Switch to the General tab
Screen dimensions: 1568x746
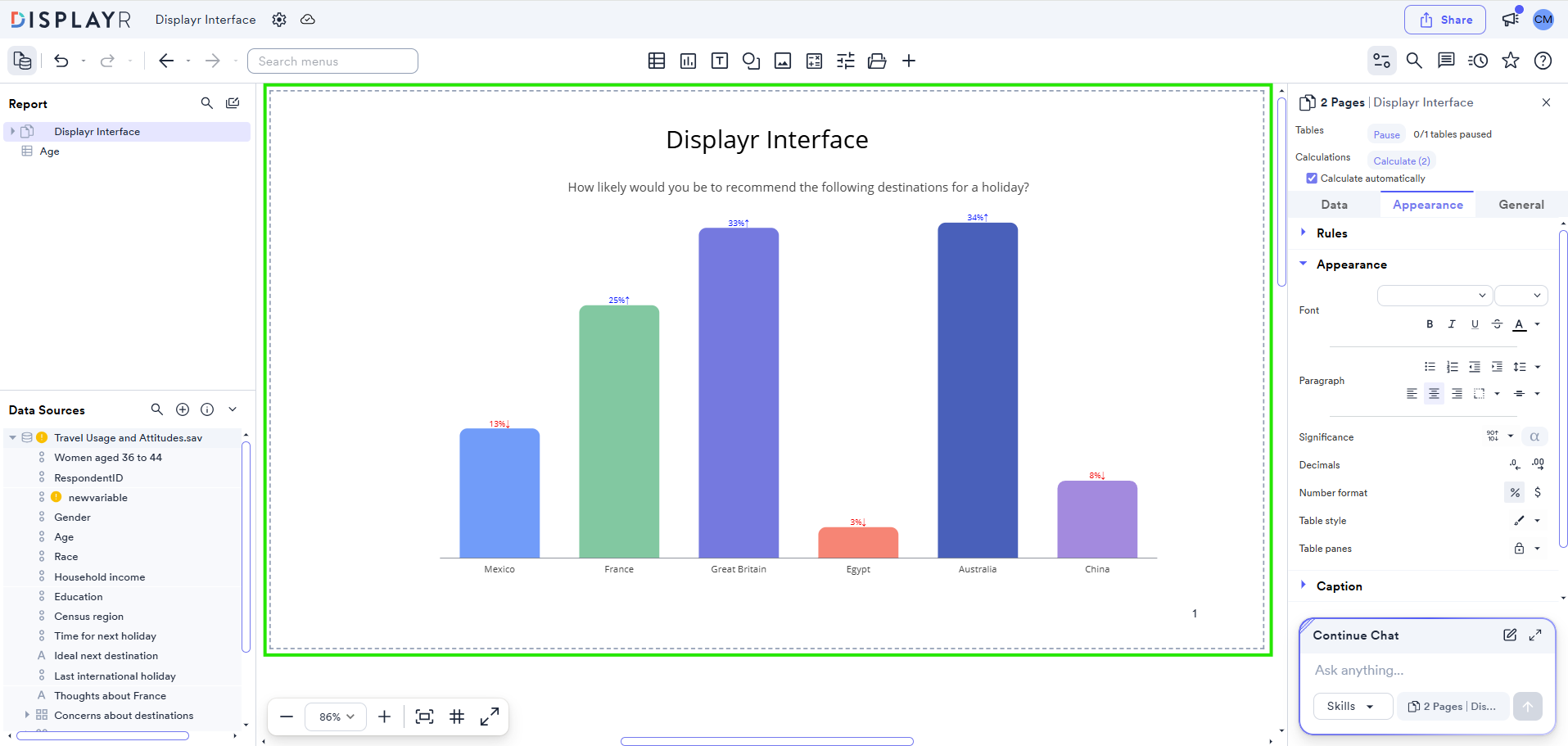pos(1521,205)
